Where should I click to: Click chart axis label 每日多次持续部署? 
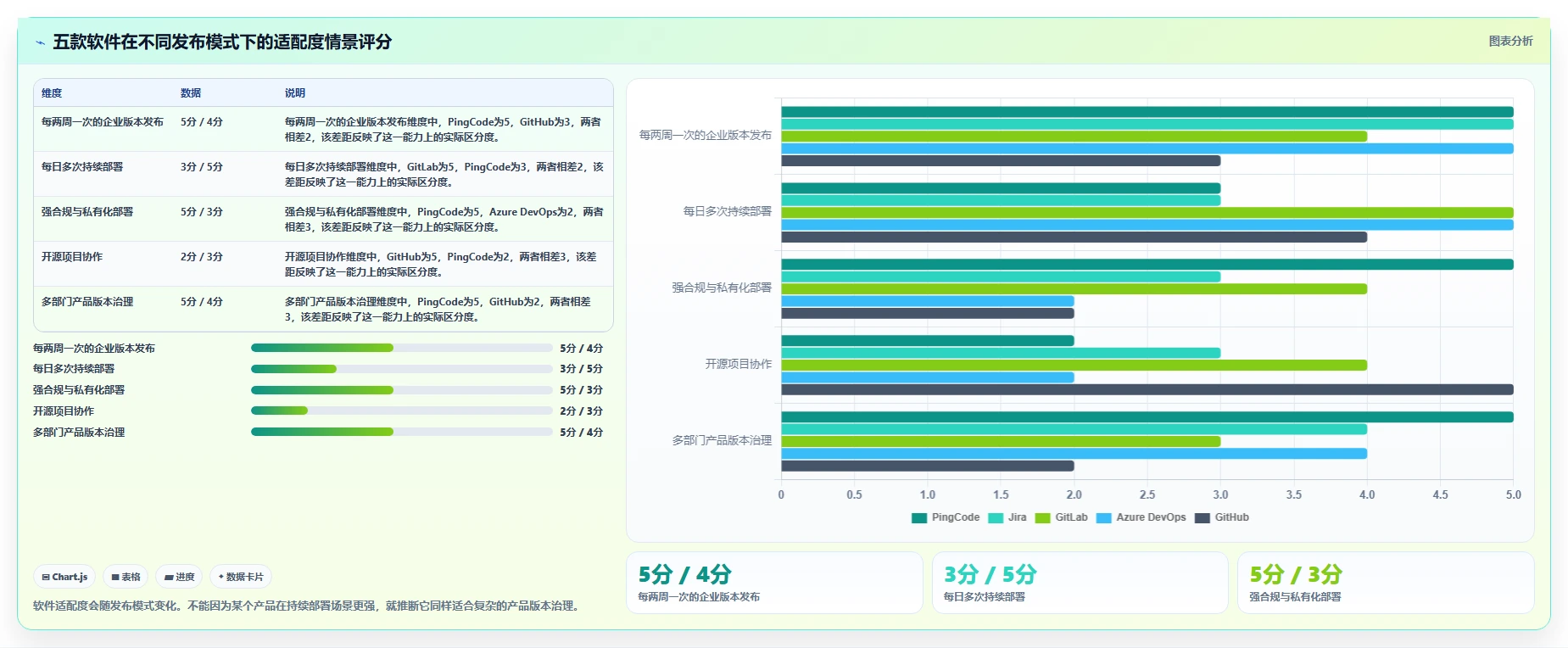728,211
